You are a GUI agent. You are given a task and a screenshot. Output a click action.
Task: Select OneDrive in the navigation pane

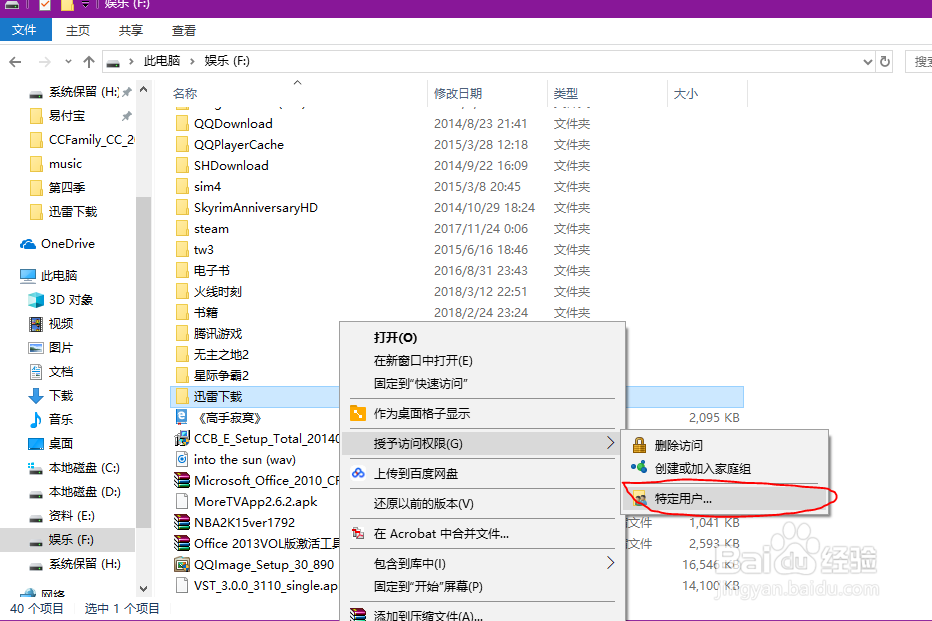coord(68,244)
